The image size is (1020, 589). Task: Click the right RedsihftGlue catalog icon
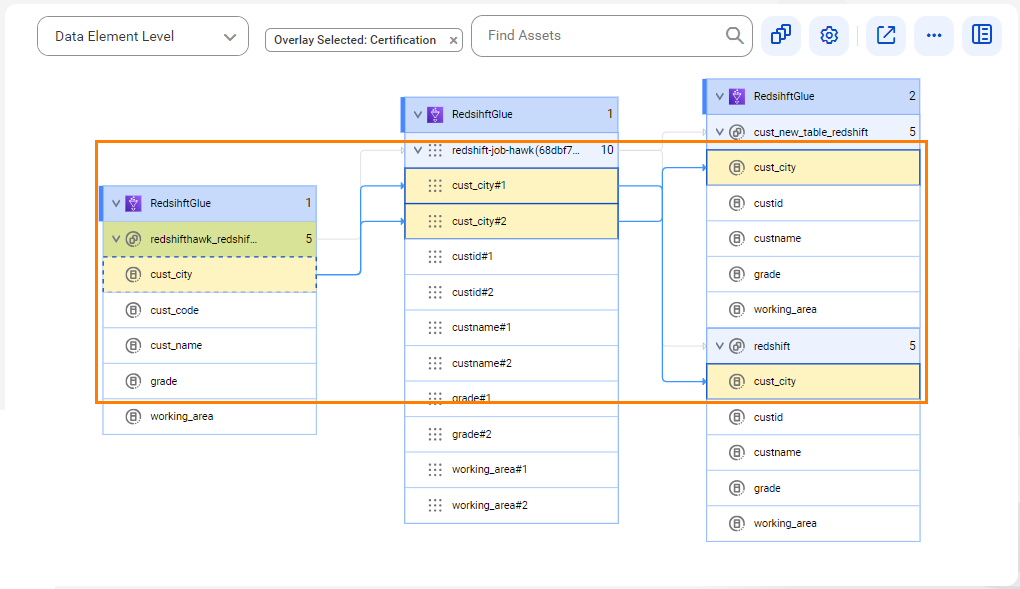tap(737, 96)
